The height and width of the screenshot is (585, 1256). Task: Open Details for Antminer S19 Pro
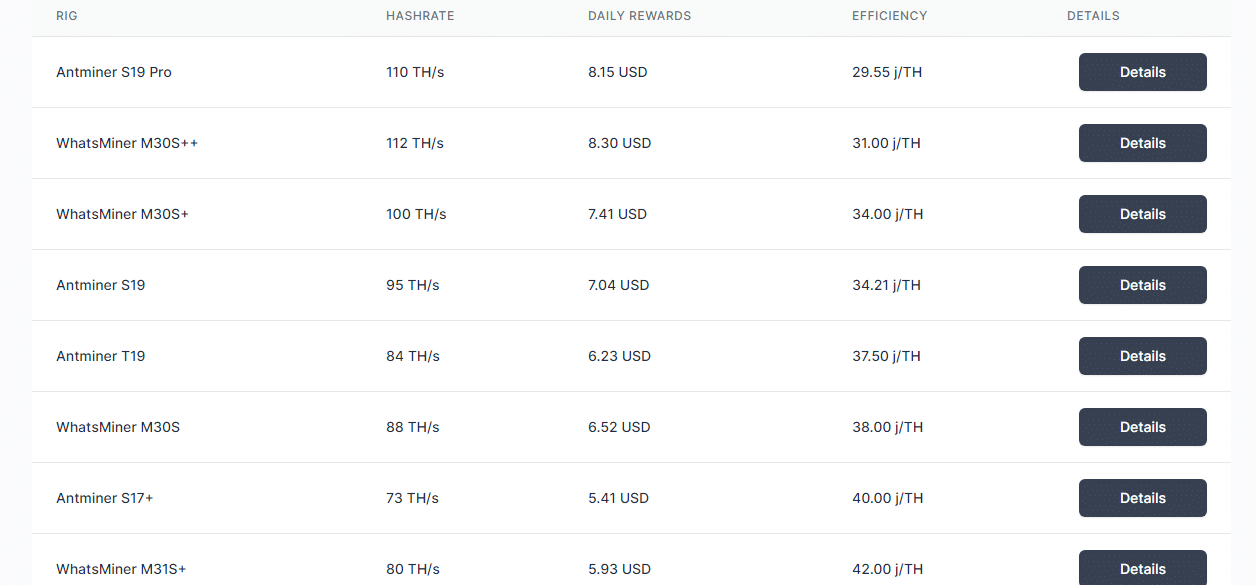tap(1142, 72)
